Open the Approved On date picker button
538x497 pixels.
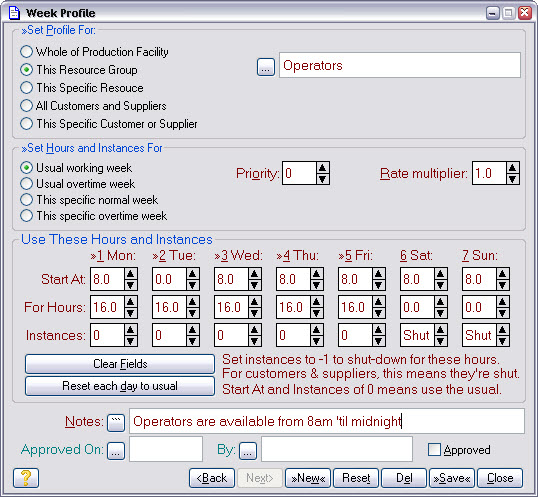(x=116, y=450)
